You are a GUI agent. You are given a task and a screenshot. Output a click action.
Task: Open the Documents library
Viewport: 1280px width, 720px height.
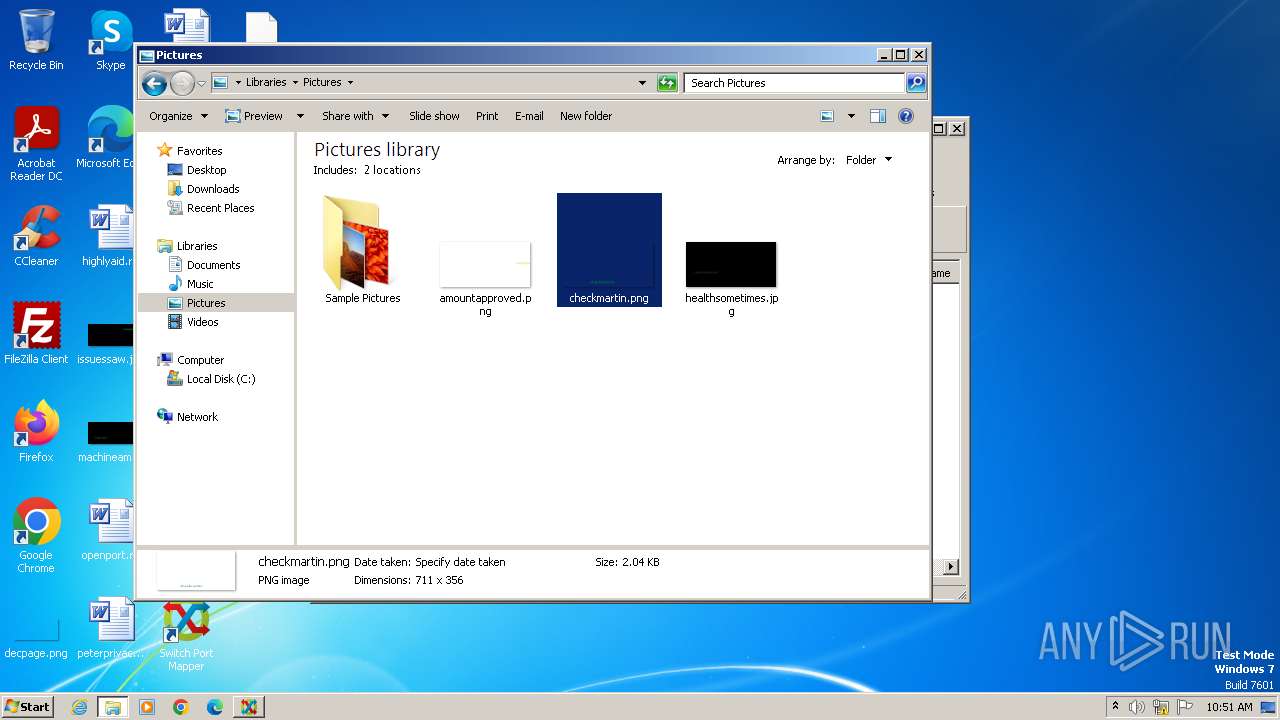click(213, 265)
